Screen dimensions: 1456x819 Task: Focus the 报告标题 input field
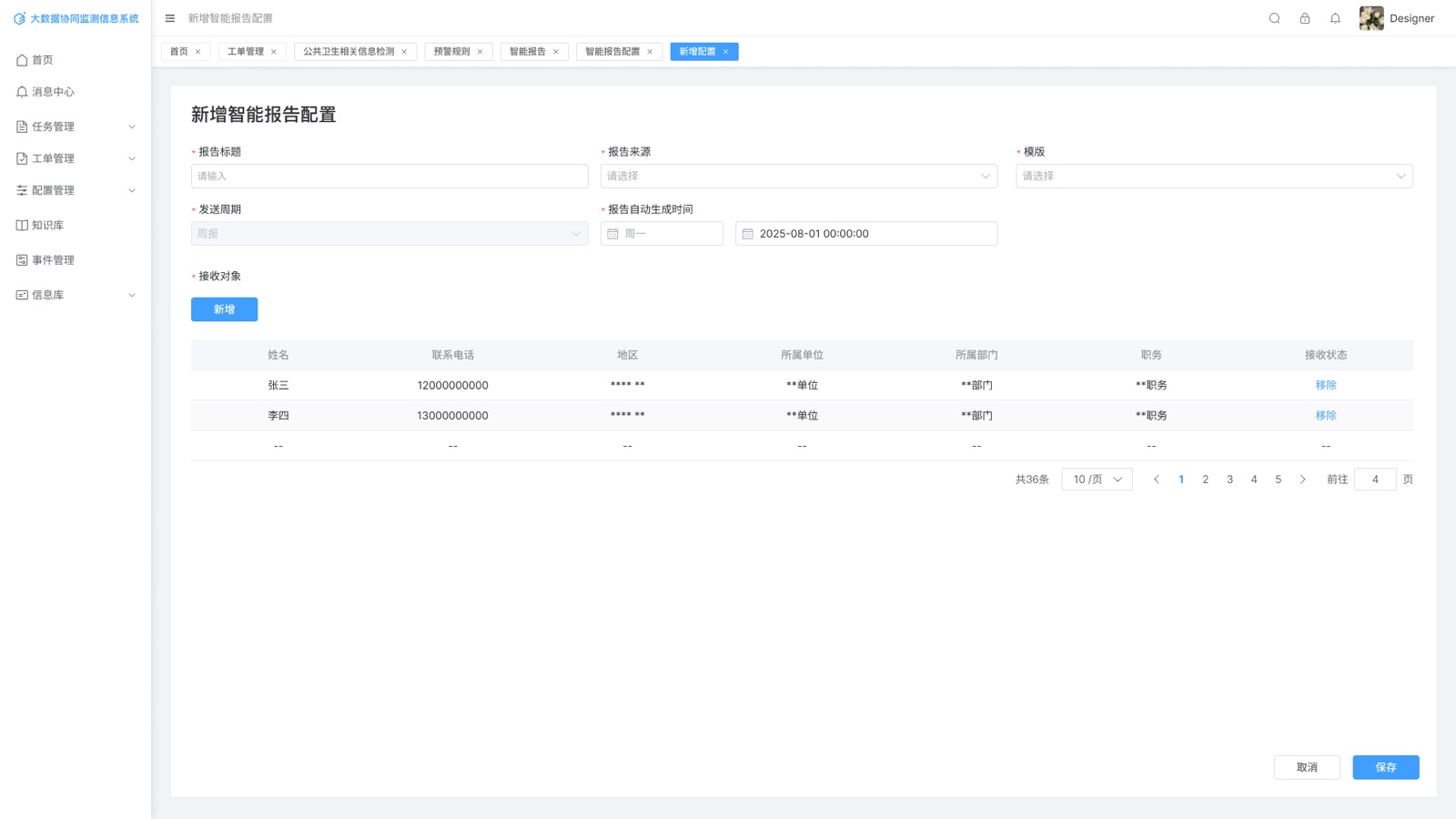[x=389, y=177]
